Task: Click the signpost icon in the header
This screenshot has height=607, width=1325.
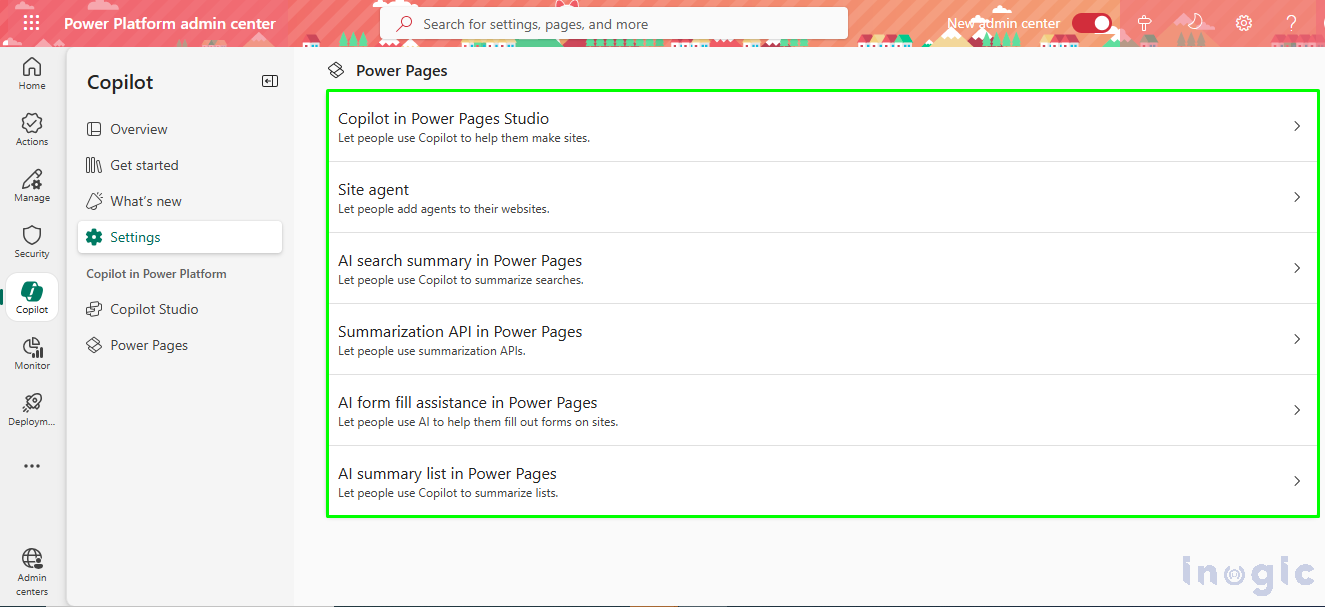Action: coord(1145,23)
